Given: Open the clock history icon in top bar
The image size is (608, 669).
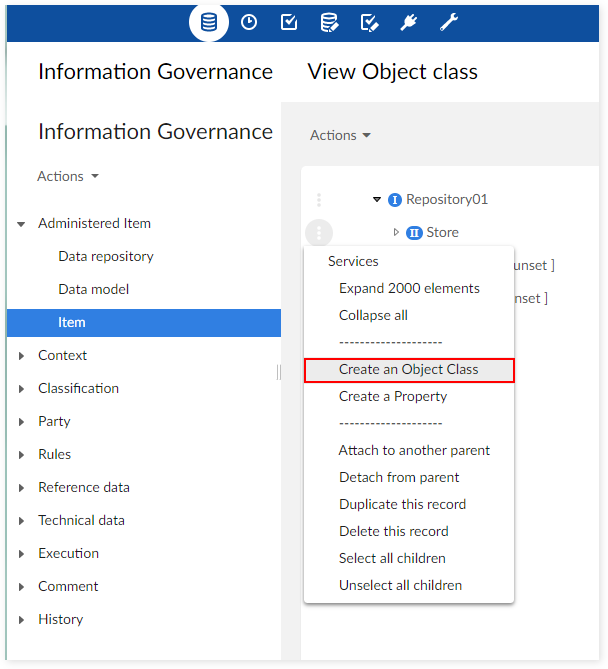Looking at the screenshot, I should click(249, 22).
